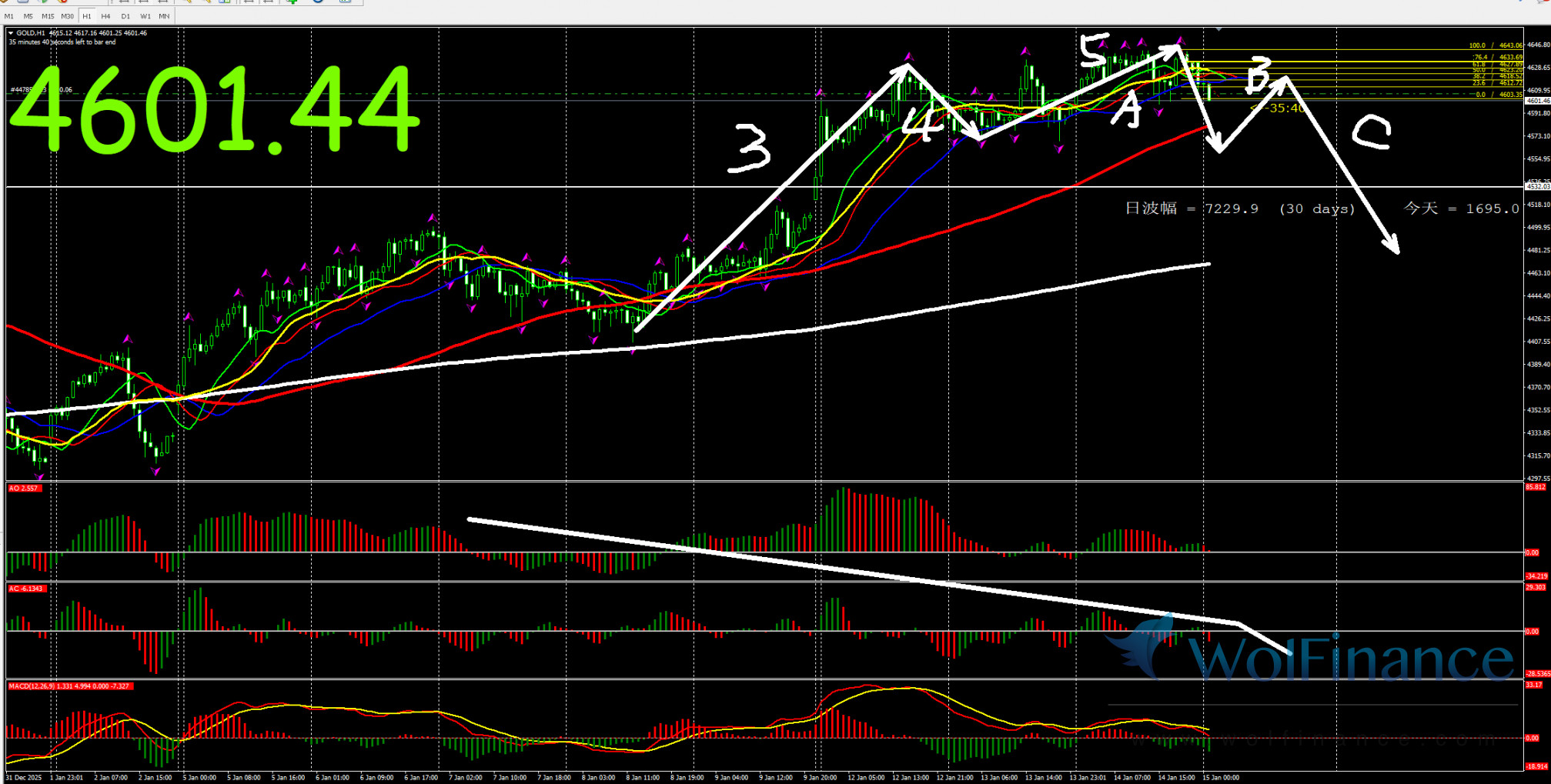Image resolution: width=1551 pixels, height=784 pixels.
Task: Select the hand-drawn wave label C
Action: 1372,132
